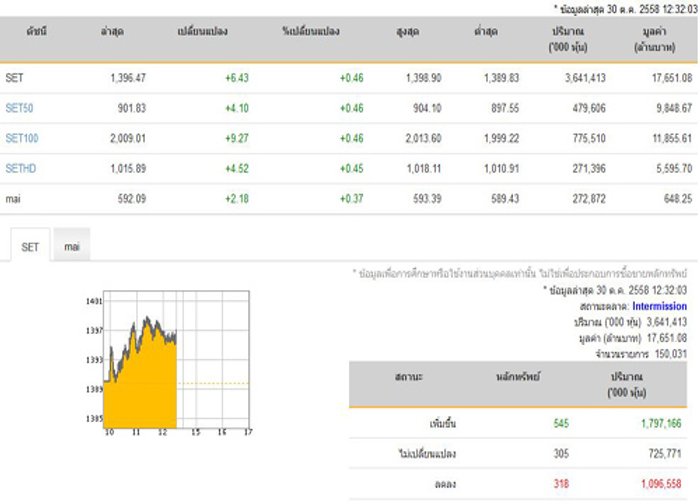The width and height of the screenshot is (700, 504).
Task: Select advancing volume 1,797,166
Action: click(661, 423)
